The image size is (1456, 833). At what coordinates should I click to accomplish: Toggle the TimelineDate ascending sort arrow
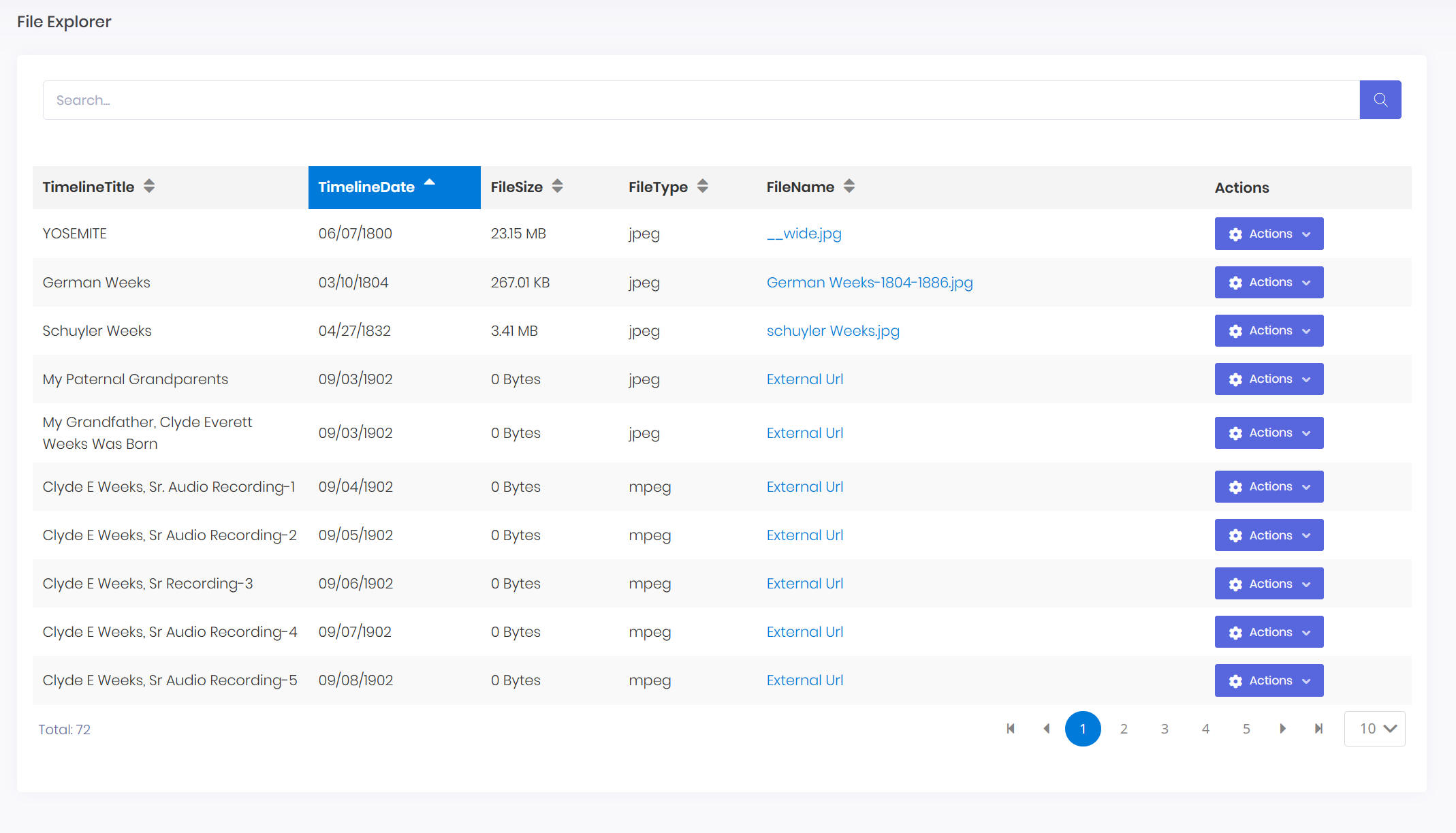pyautogui.click(x=430, y=182)
